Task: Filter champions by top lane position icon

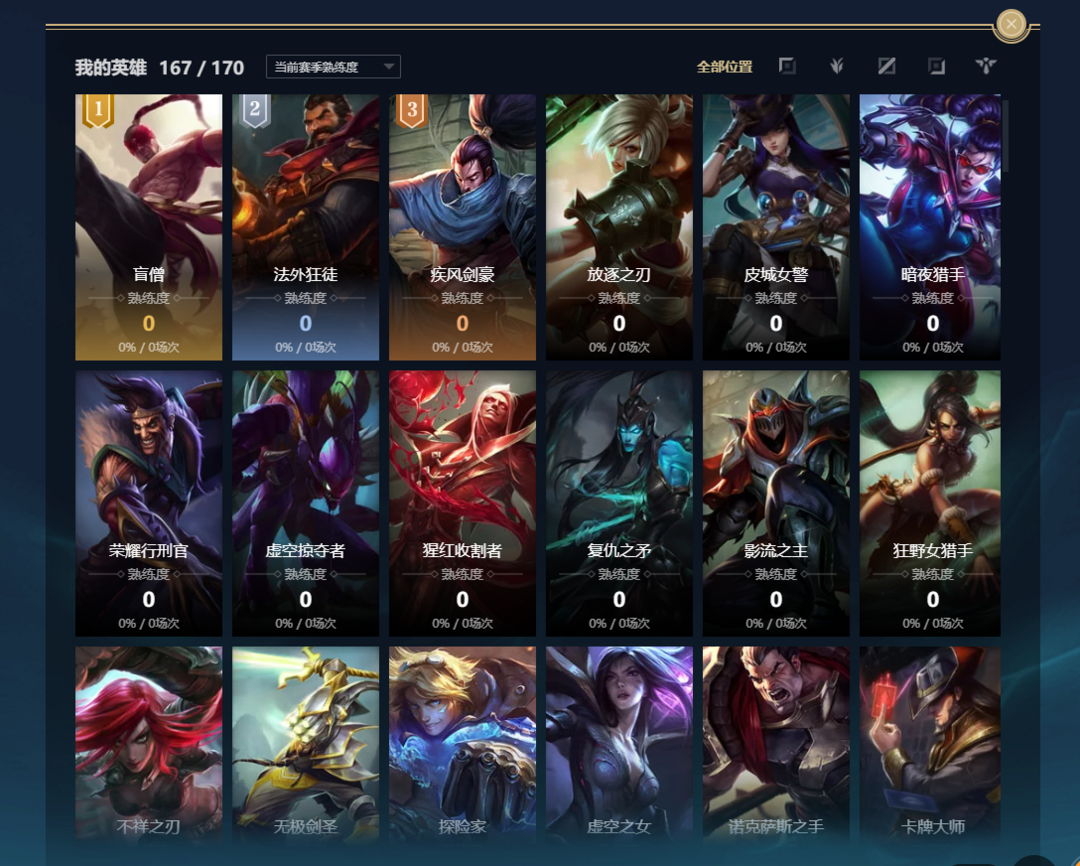Action: click(x=787, y=66)
